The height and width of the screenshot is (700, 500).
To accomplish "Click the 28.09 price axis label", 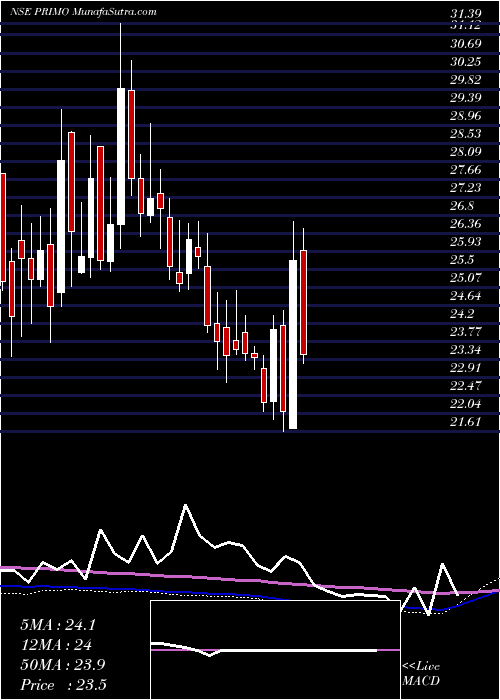I will click(465, 152).
